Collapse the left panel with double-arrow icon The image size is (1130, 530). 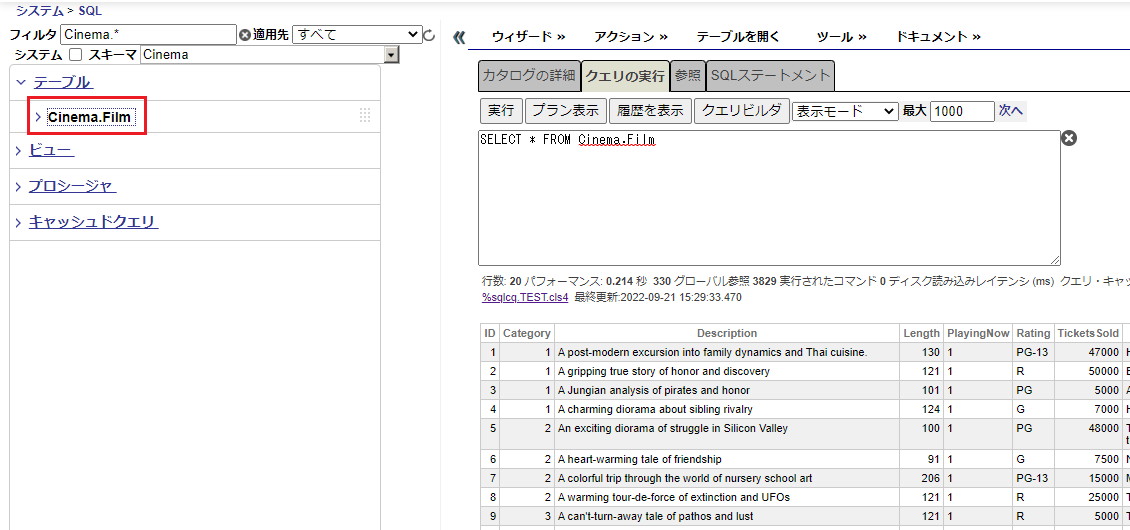tap(459, 37)
